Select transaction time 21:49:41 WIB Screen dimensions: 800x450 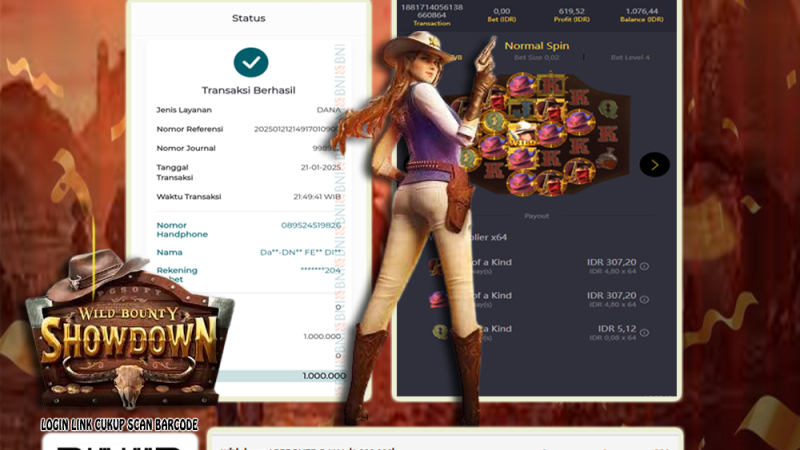click(317, 197)
